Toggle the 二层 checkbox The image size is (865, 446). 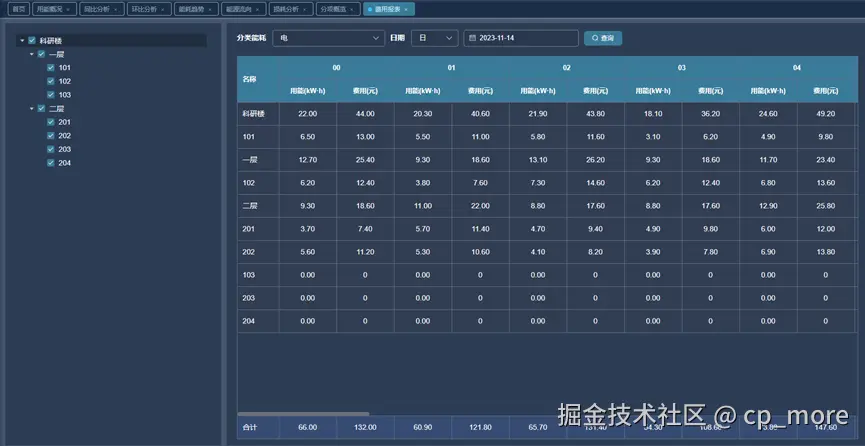[x=41, y=109]
